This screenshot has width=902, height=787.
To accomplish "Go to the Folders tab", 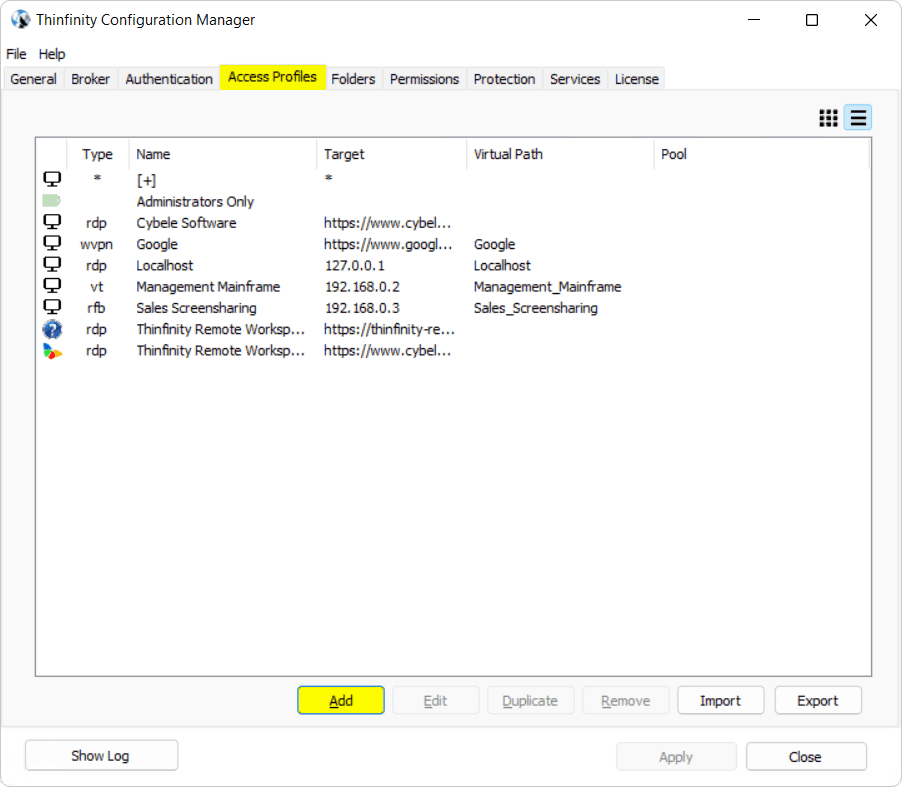I will 353,79.
